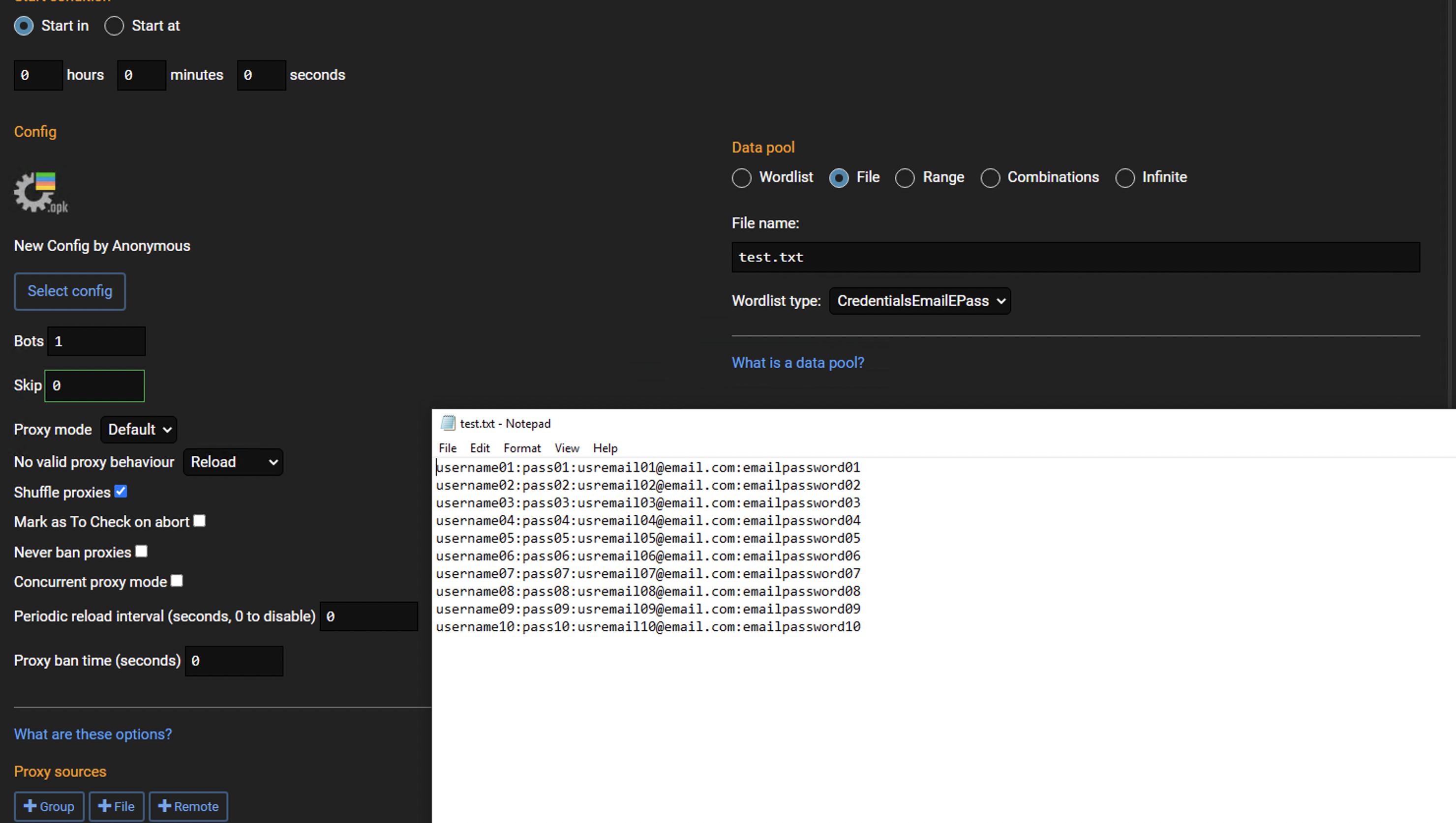This screenshot has height=823, width=1456.
Task: Enable Concurrent proxy mode
Action: pos(176,581)
